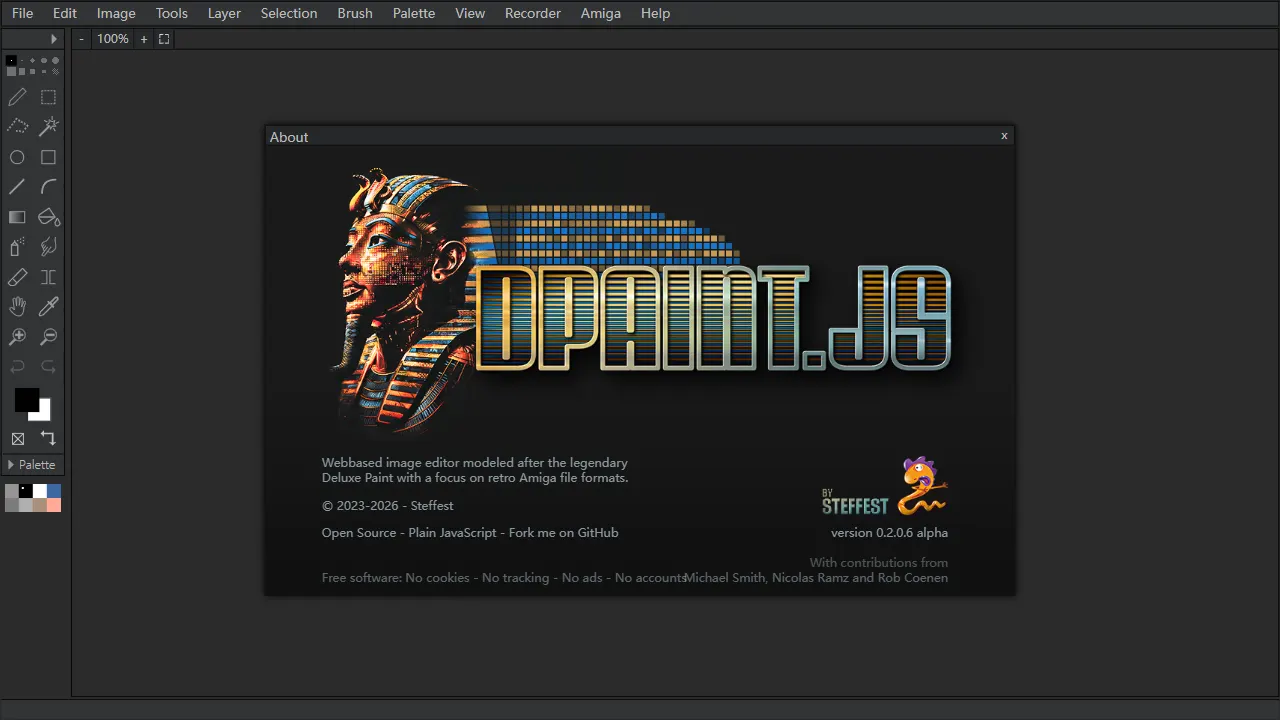Choose the text cursor tool

[x=48, y=277]
